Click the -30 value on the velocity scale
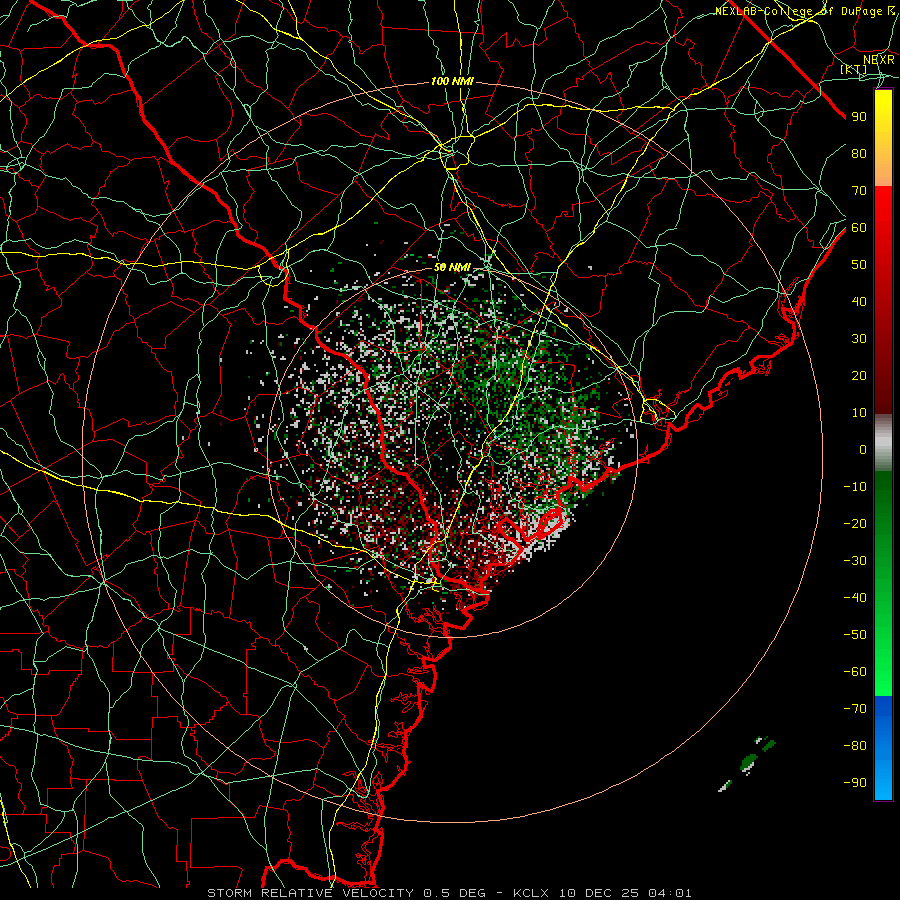This screenshot has width=900, height=900. (855, 561)
